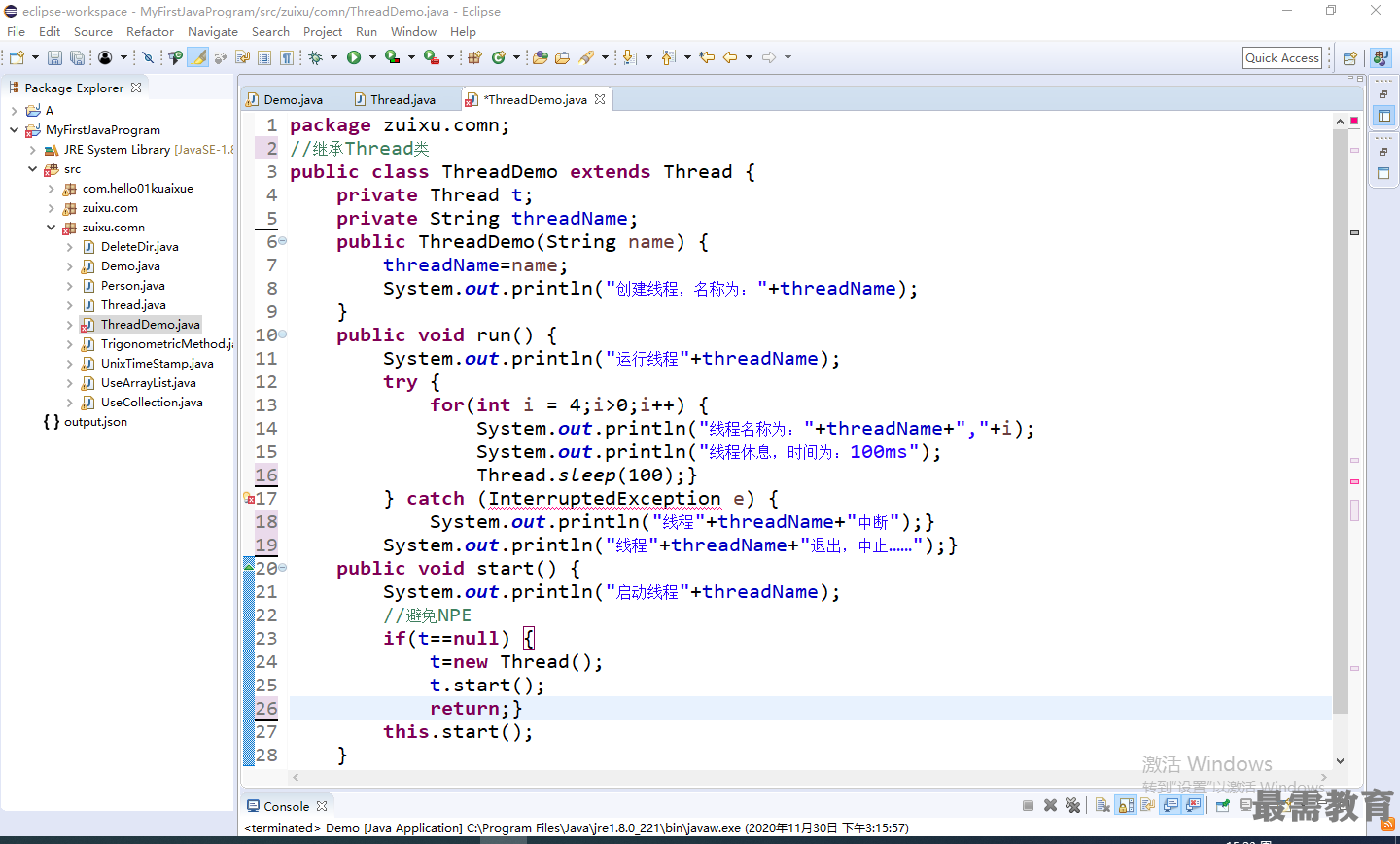1400x844 pixels.
Task: Click Pin Console icon
Action: click(1223, 805)
